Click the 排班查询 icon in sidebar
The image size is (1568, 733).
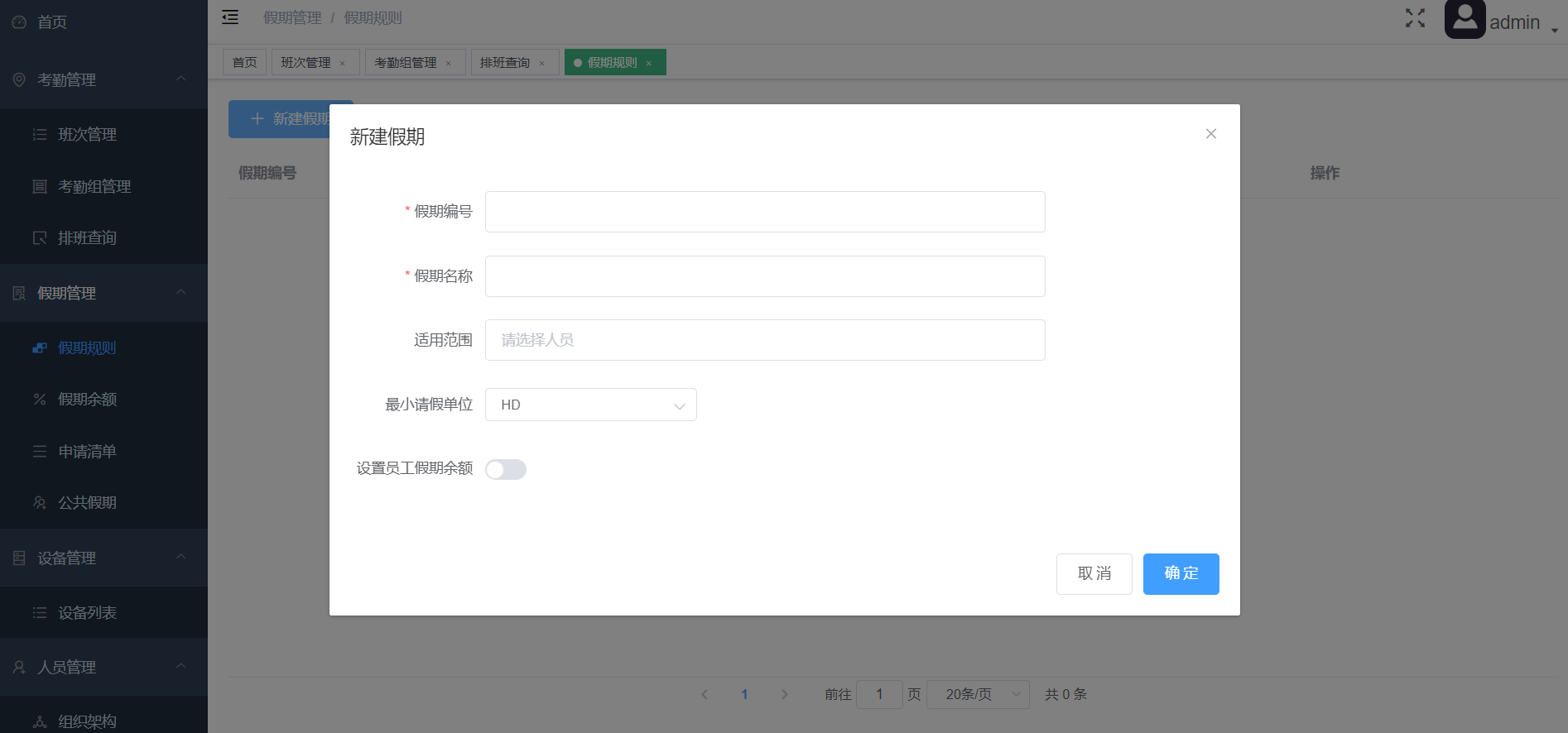pos(40,238)
